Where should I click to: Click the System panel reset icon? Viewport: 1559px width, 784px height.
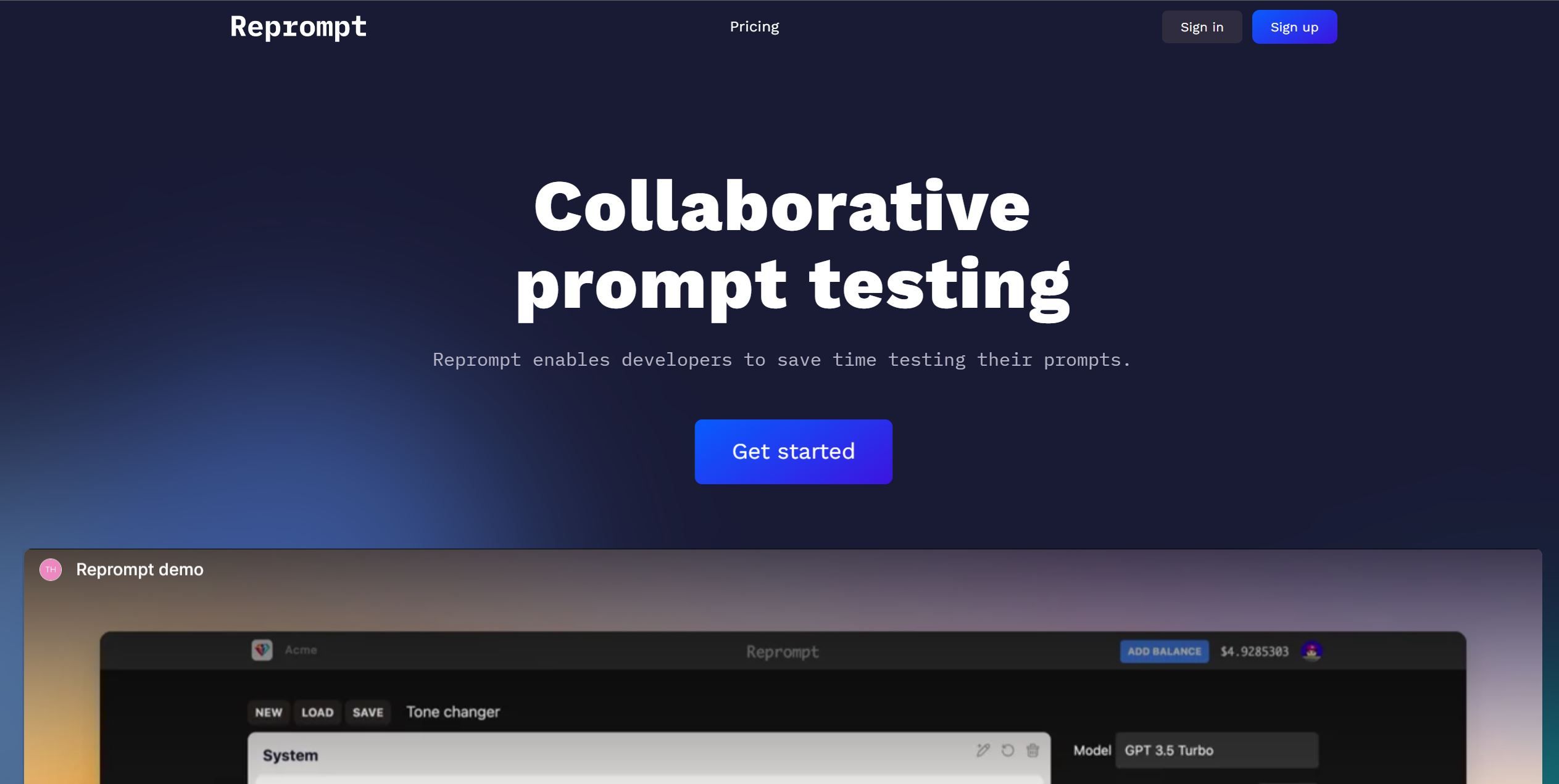coord(1008,750)
